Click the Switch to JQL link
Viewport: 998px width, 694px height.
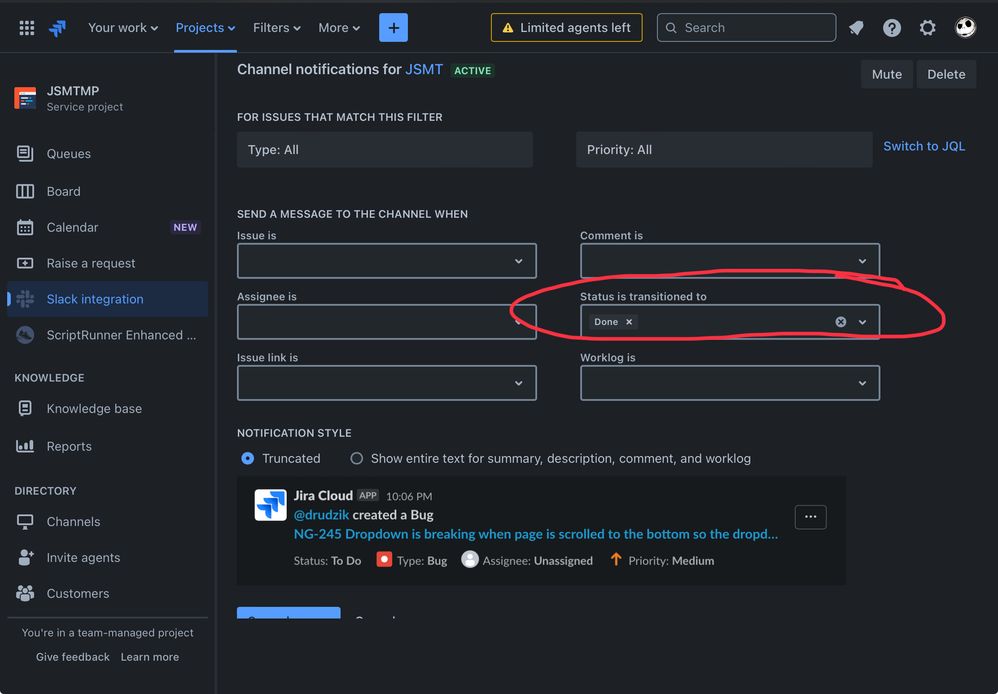click(924, 146)
